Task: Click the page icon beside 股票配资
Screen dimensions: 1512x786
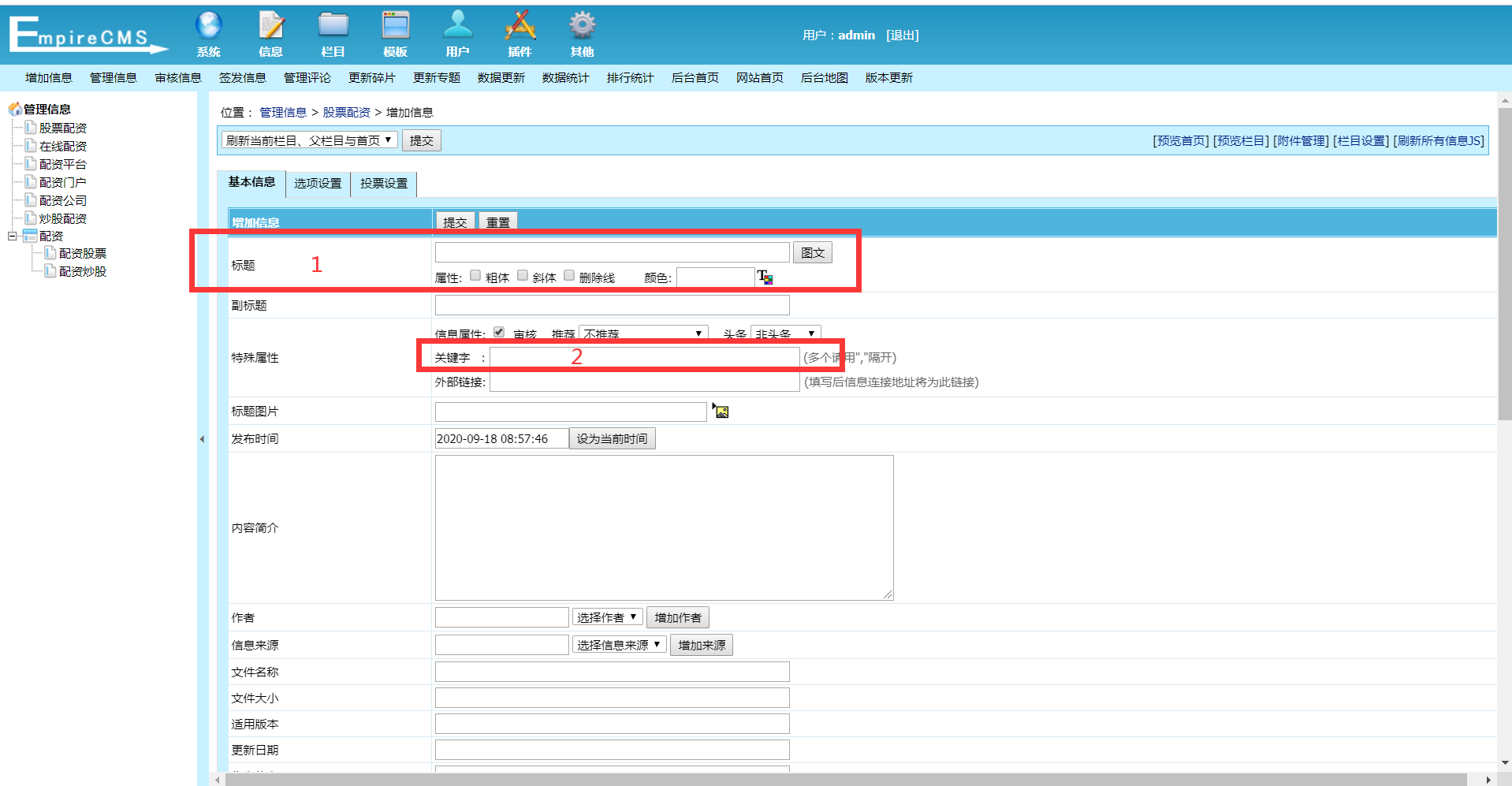Action: click(x=30, y=128)
